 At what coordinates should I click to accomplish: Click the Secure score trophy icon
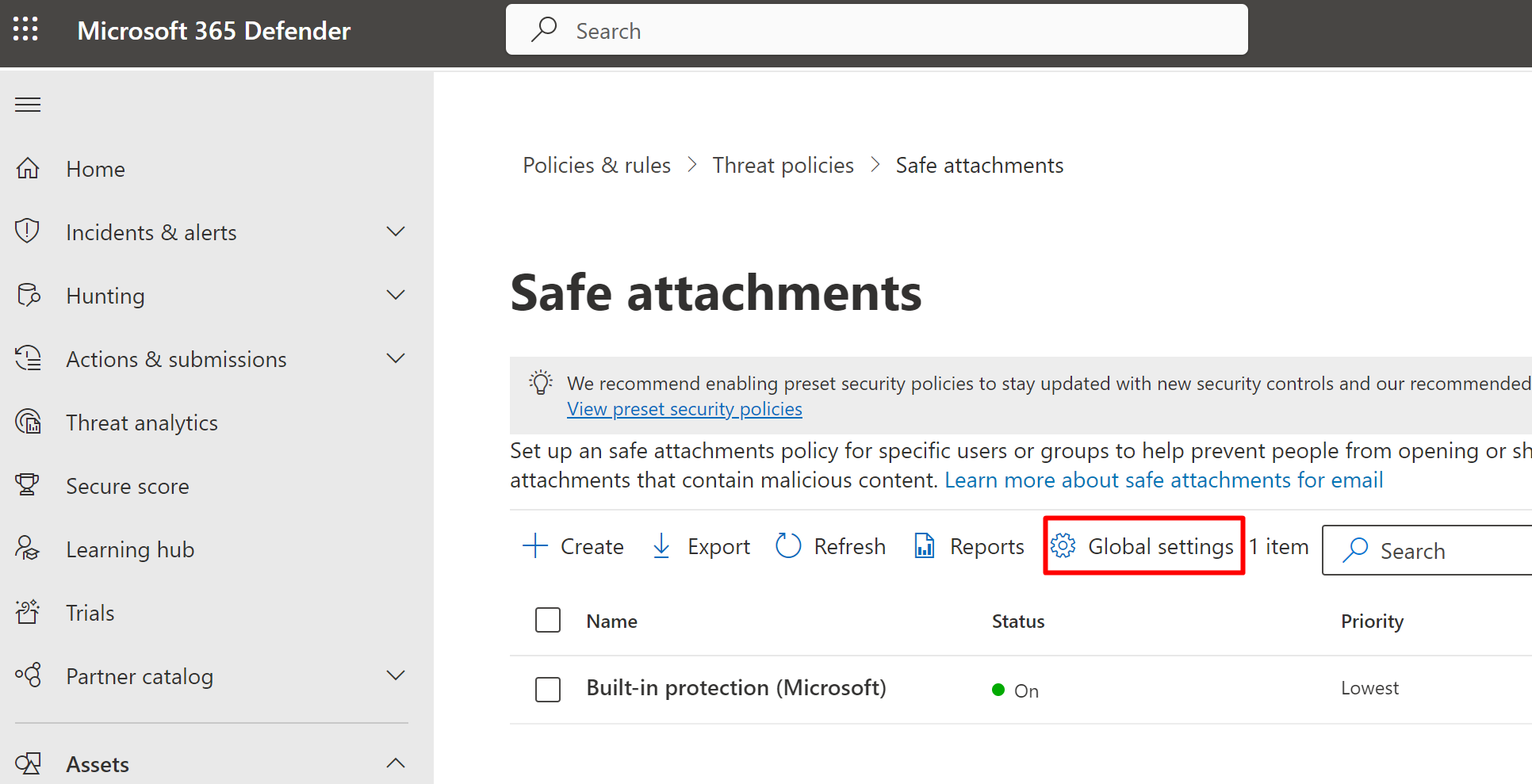click(x=28, y=484)
